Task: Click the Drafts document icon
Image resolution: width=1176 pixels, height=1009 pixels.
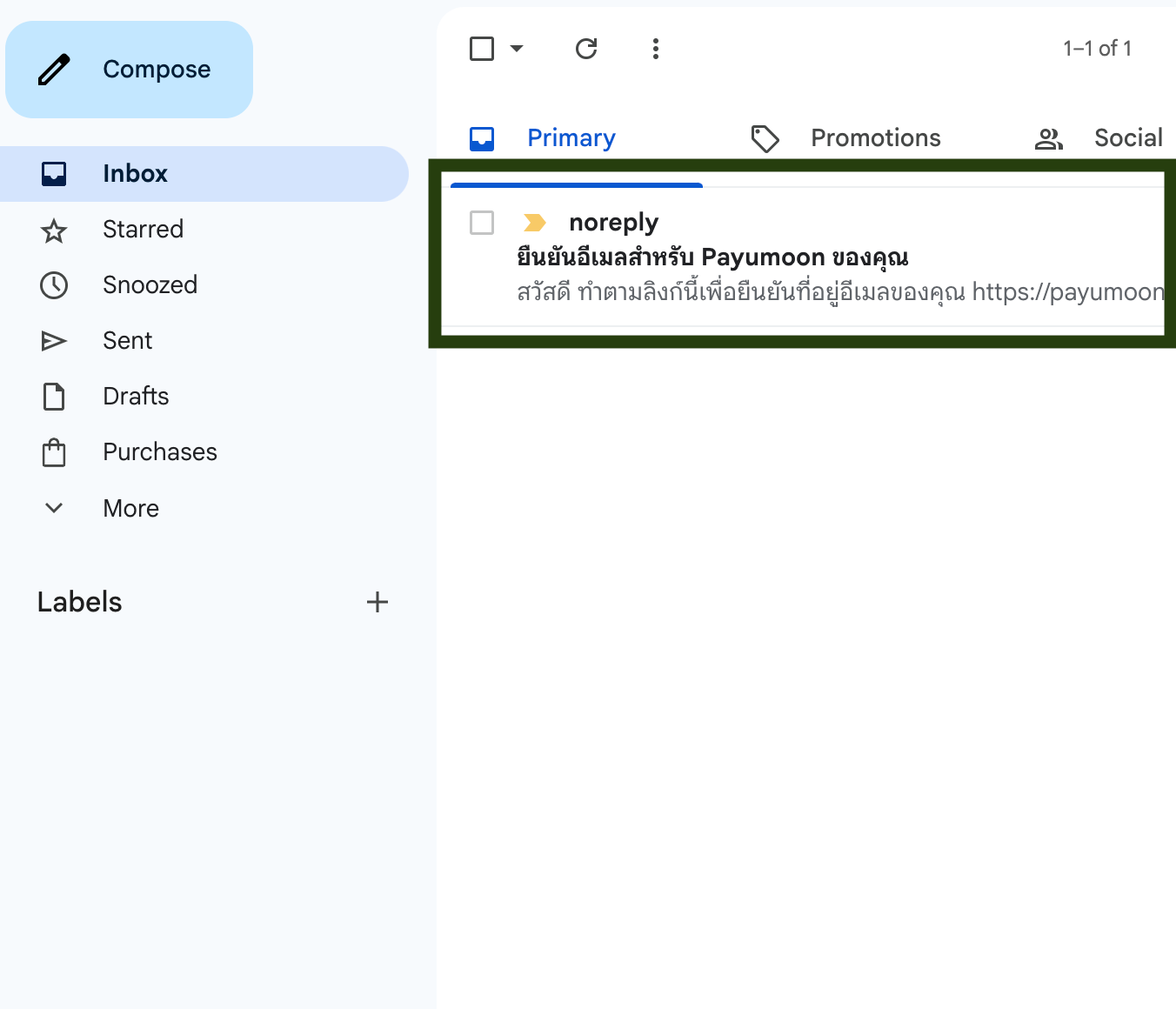Action: point(54,397)
